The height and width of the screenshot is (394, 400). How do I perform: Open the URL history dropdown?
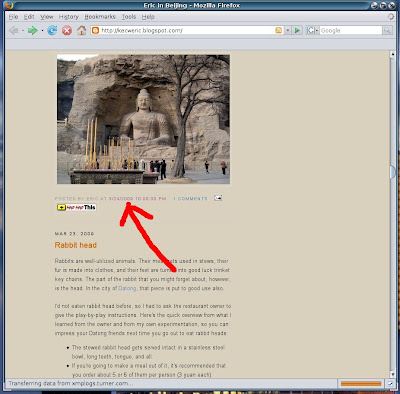point(288,31)
